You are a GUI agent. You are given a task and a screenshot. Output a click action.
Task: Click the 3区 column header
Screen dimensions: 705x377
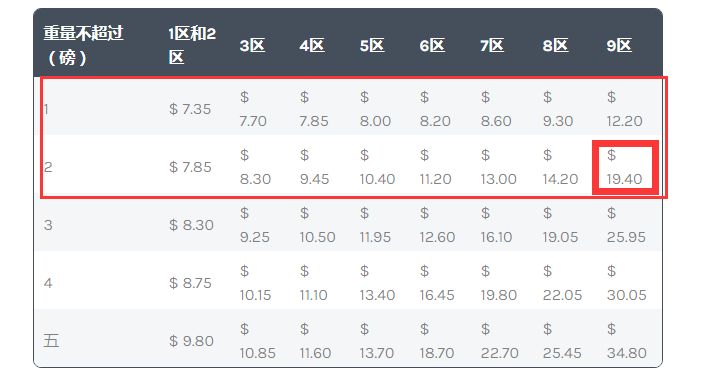[x=252, y=45]
